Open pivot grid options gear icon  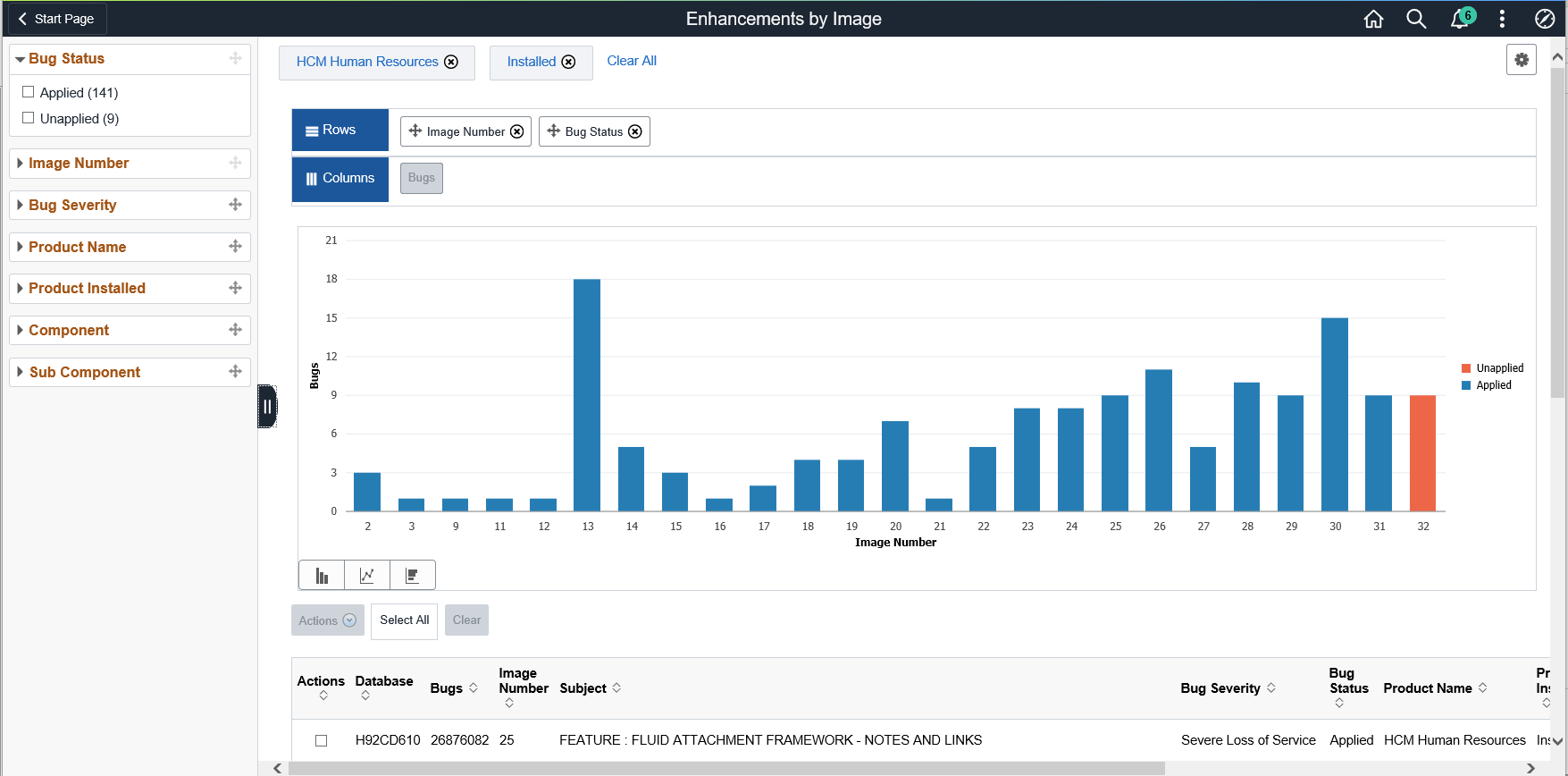pos(1522,60)
